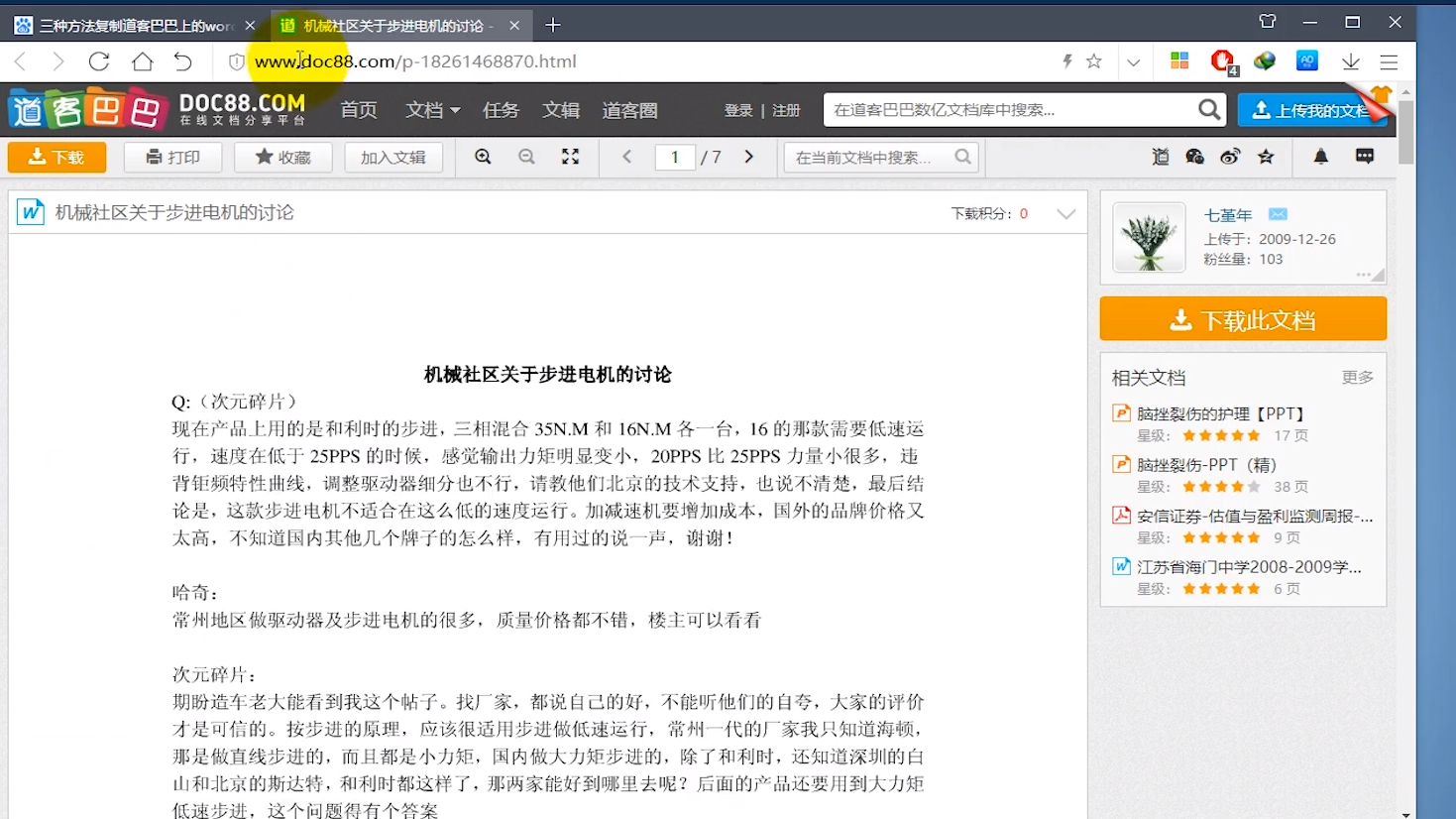The width and height of the screenshot is (1456, 819).
Task: Expand document info chevron beside 下载积分
Action: (x=1066, y=213)
